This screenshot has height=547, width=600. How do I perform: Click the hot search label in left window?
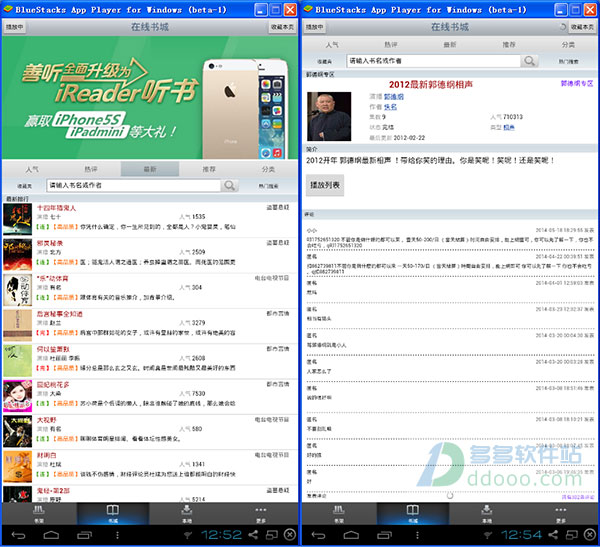pyautogui.click(x=268, y=186)
